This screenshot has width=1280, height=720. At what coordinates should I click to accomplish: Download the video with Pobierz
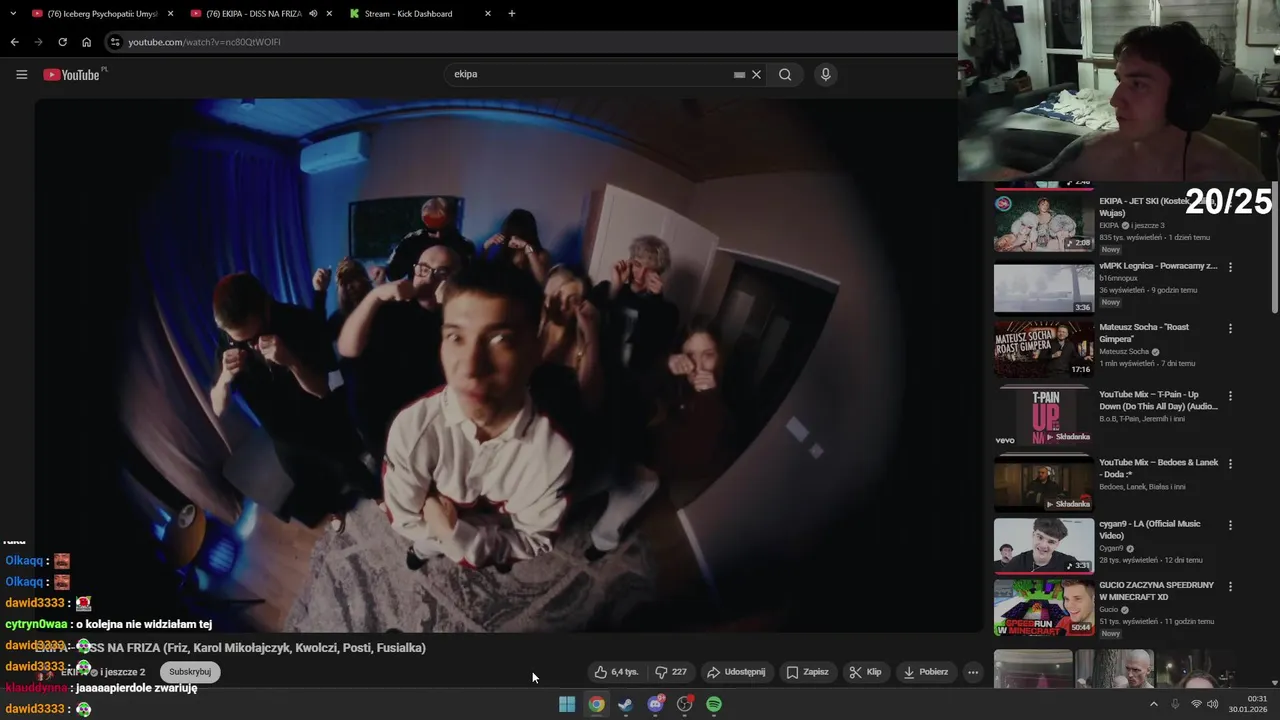(925, 672)
